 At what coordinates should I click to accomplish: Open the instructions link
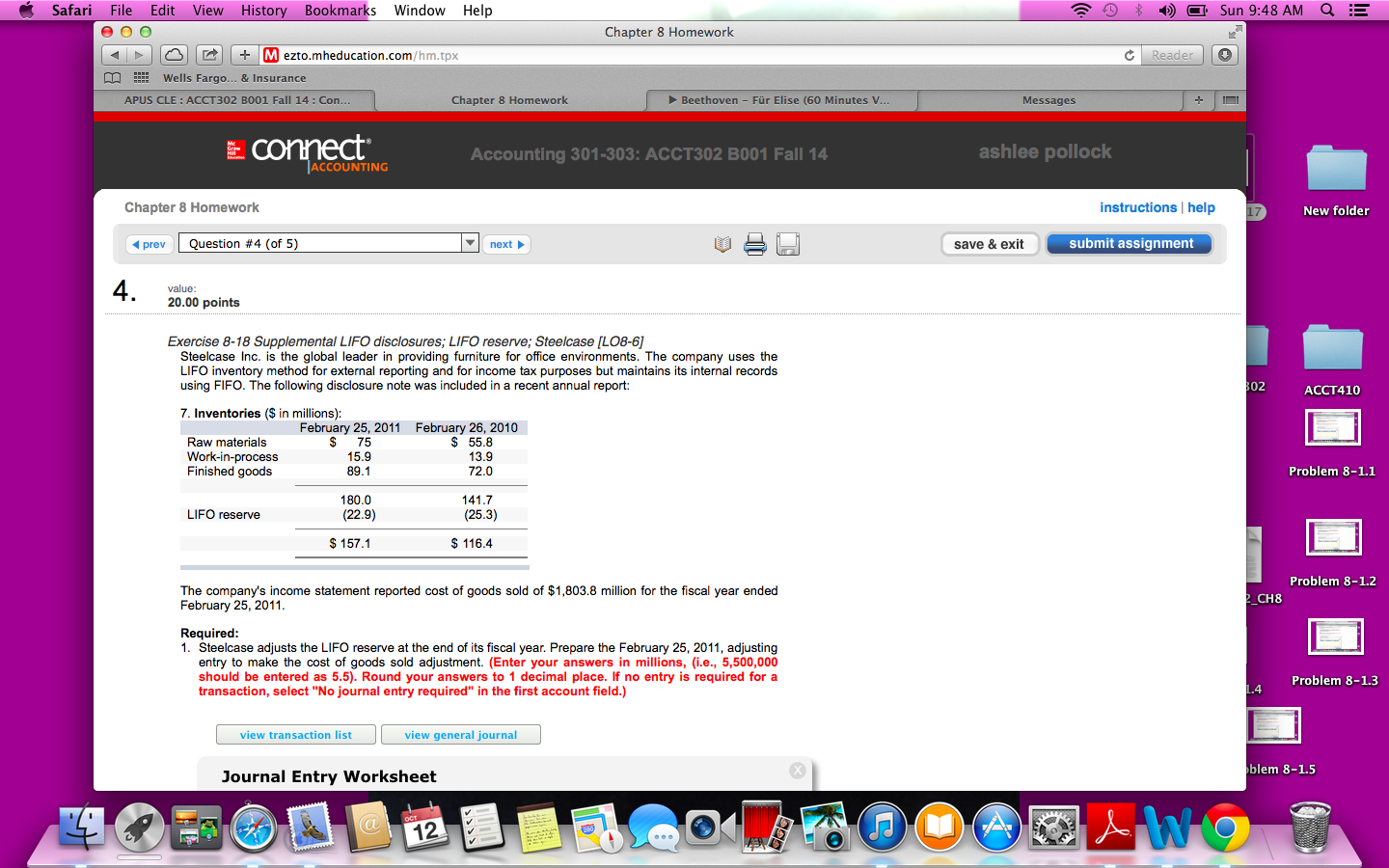pyautogui.click(x=1138, y=207)
